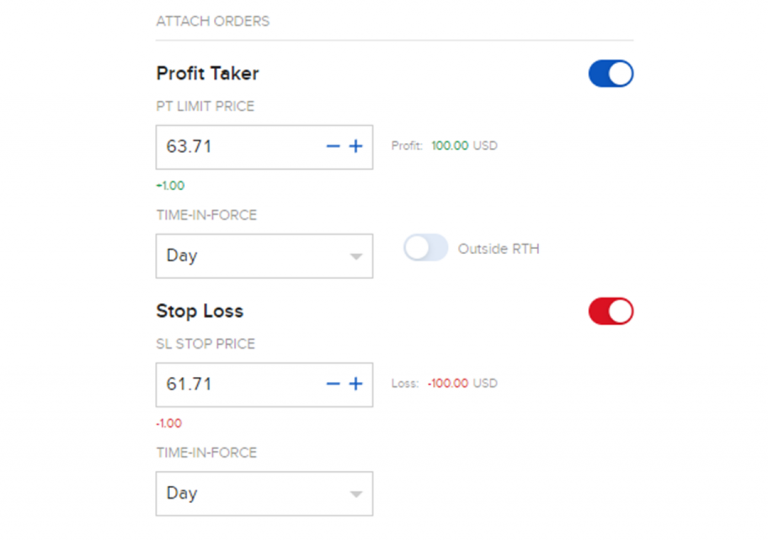The width and height of the screenshot is (768, 540).
Task: Click the green offset below PT price
Action: pyautogui.click(x=170, y=186)
